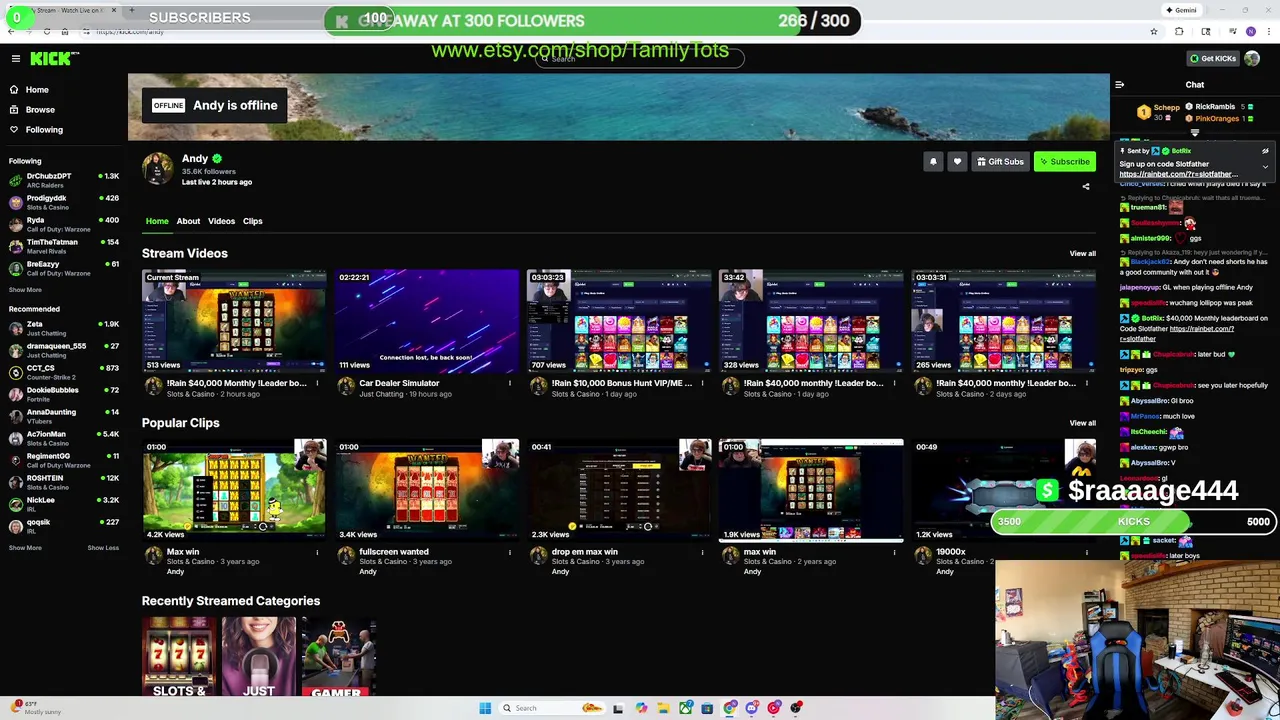Collapse the chat panel icon

click(x=1120, y=85)
